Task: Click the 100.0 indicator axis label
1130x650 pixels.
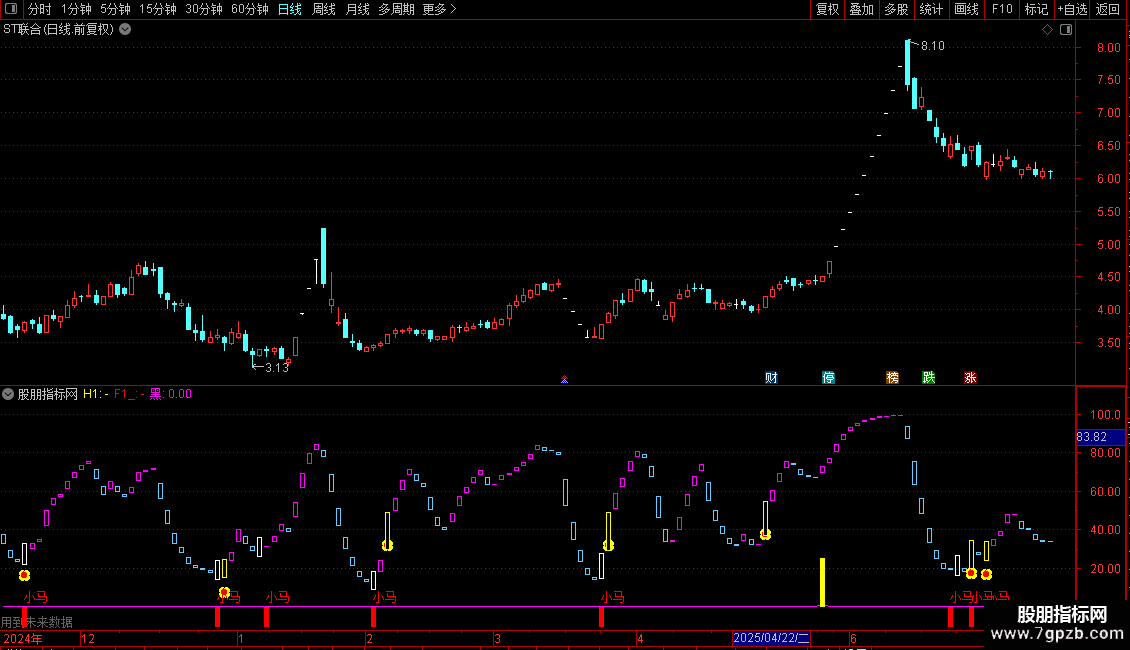Action: point(1105,414)
